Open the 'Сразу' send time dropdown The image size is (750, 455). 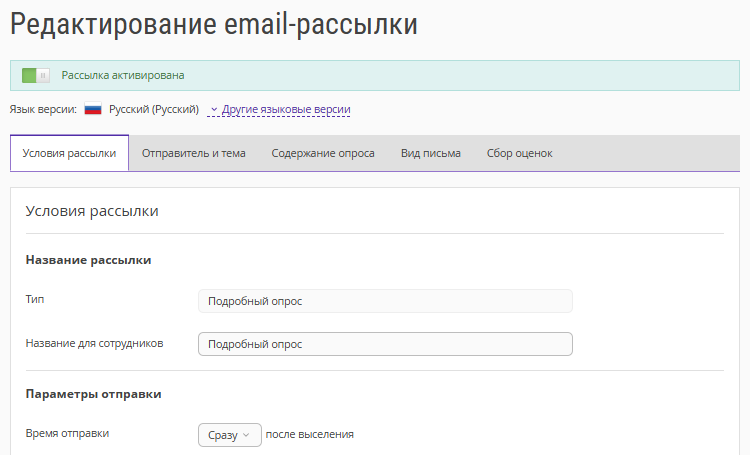[x=229, y=435]
